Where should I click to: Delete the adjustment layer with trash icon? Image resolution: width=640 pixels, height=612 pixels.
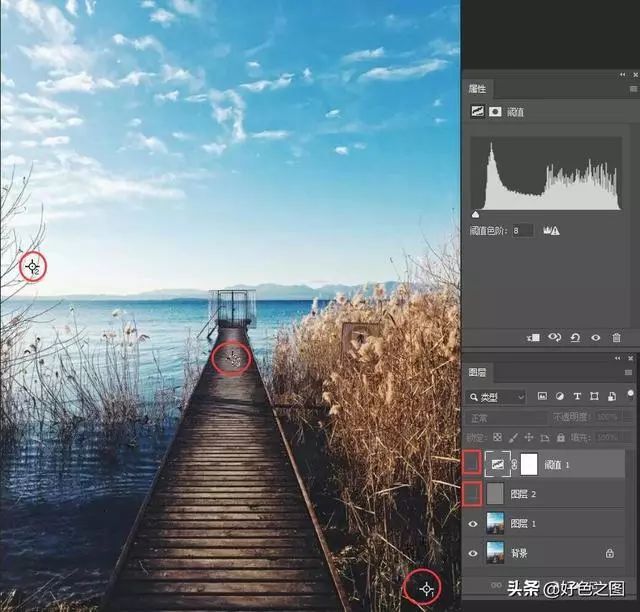(x=616, y=338)
